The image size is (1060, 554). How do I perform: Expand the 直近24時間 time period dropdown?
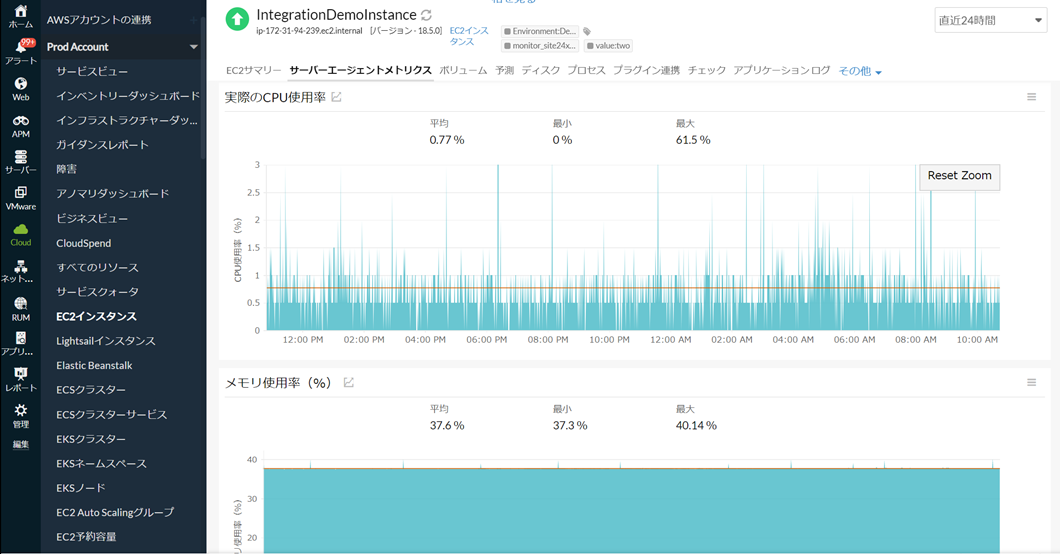[x=989, y=20]
